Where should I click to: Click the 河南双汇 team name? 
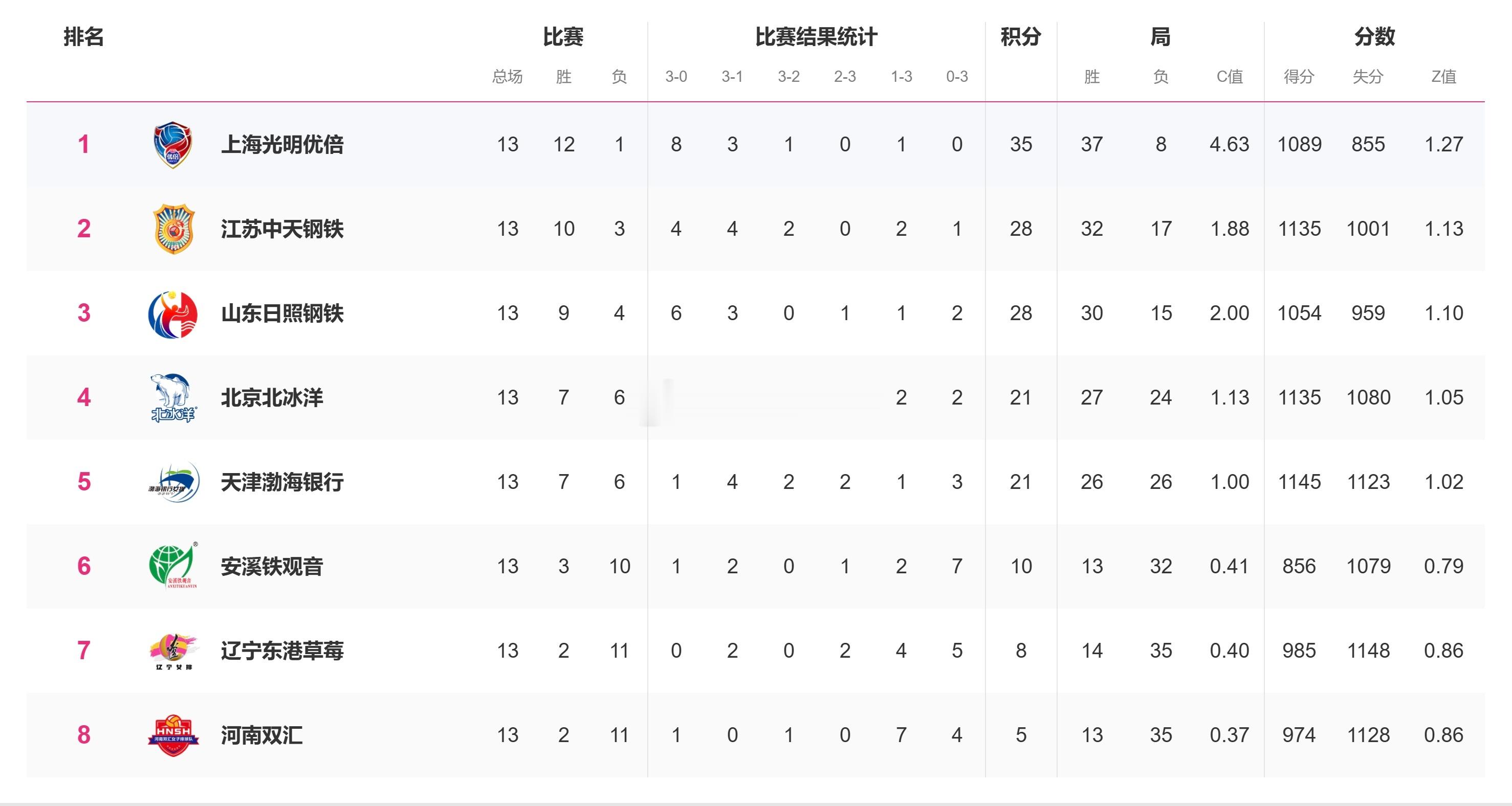[x=262, y=735]
